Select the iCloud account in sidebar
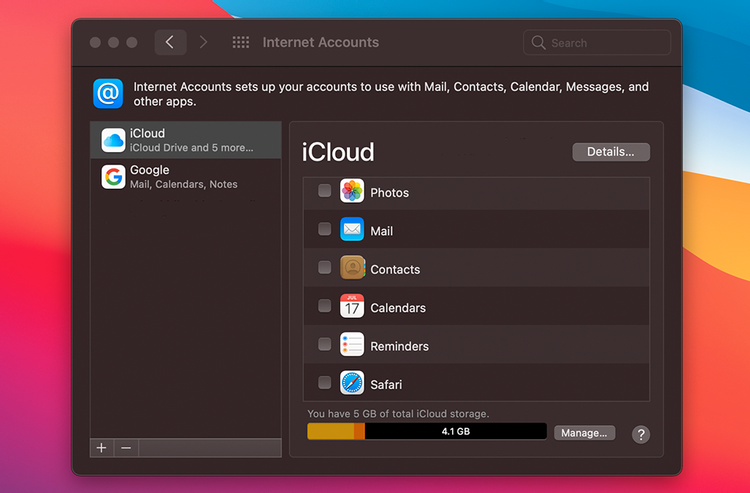Screen dimensions: 750x493 (185, 140)
